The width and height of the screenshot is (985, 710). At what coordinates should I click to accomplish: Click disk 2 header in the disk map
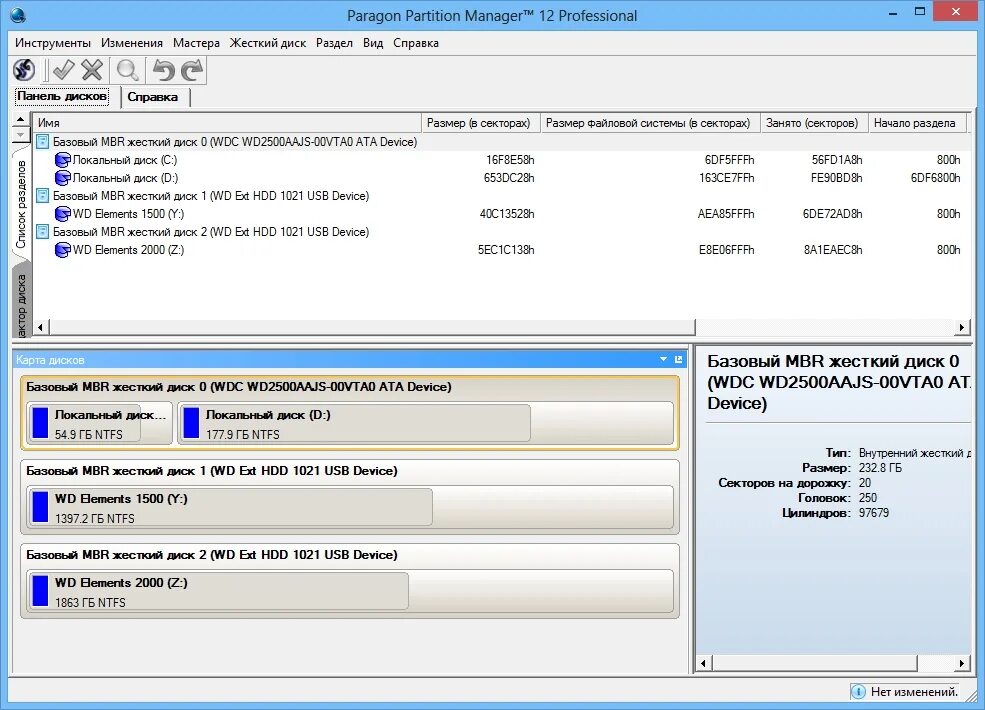pyautogui.click(x=212, y=555)
